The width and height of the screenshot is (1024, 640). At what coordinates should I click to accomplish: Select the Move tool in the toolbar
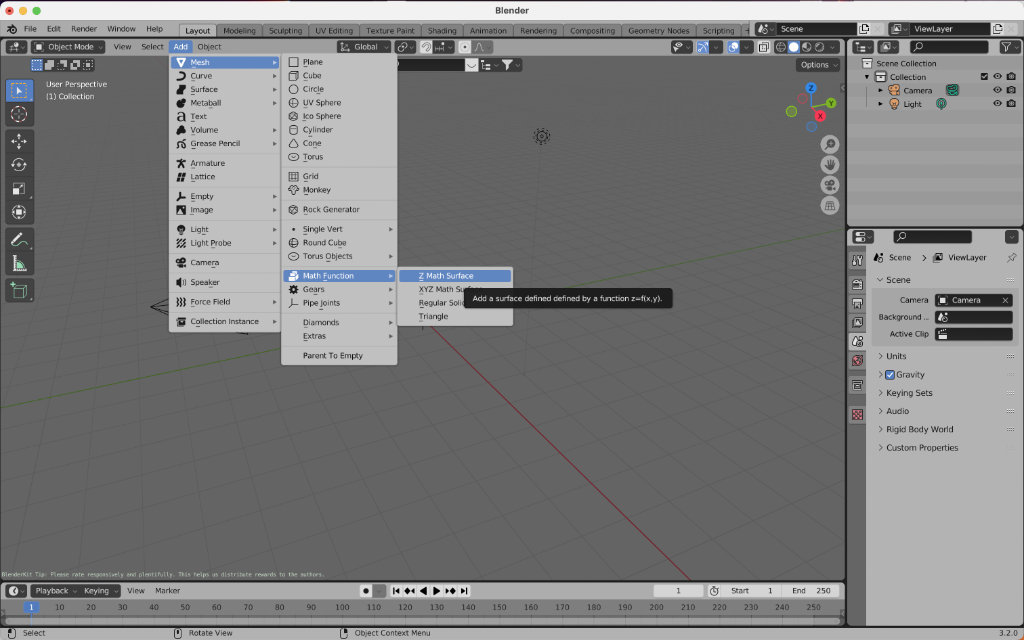pyautogui.click(x=19, y=141)
